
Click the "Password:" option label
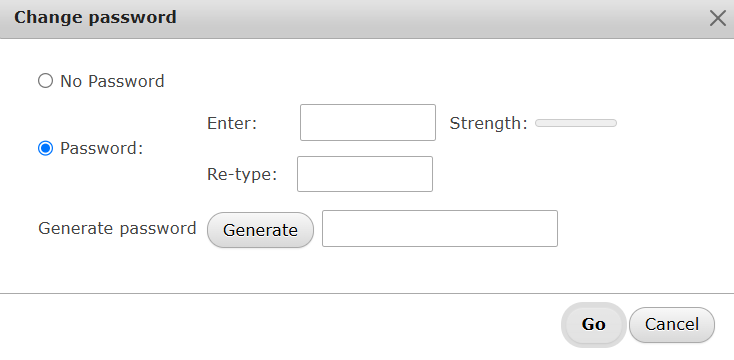tap(102, 148)
